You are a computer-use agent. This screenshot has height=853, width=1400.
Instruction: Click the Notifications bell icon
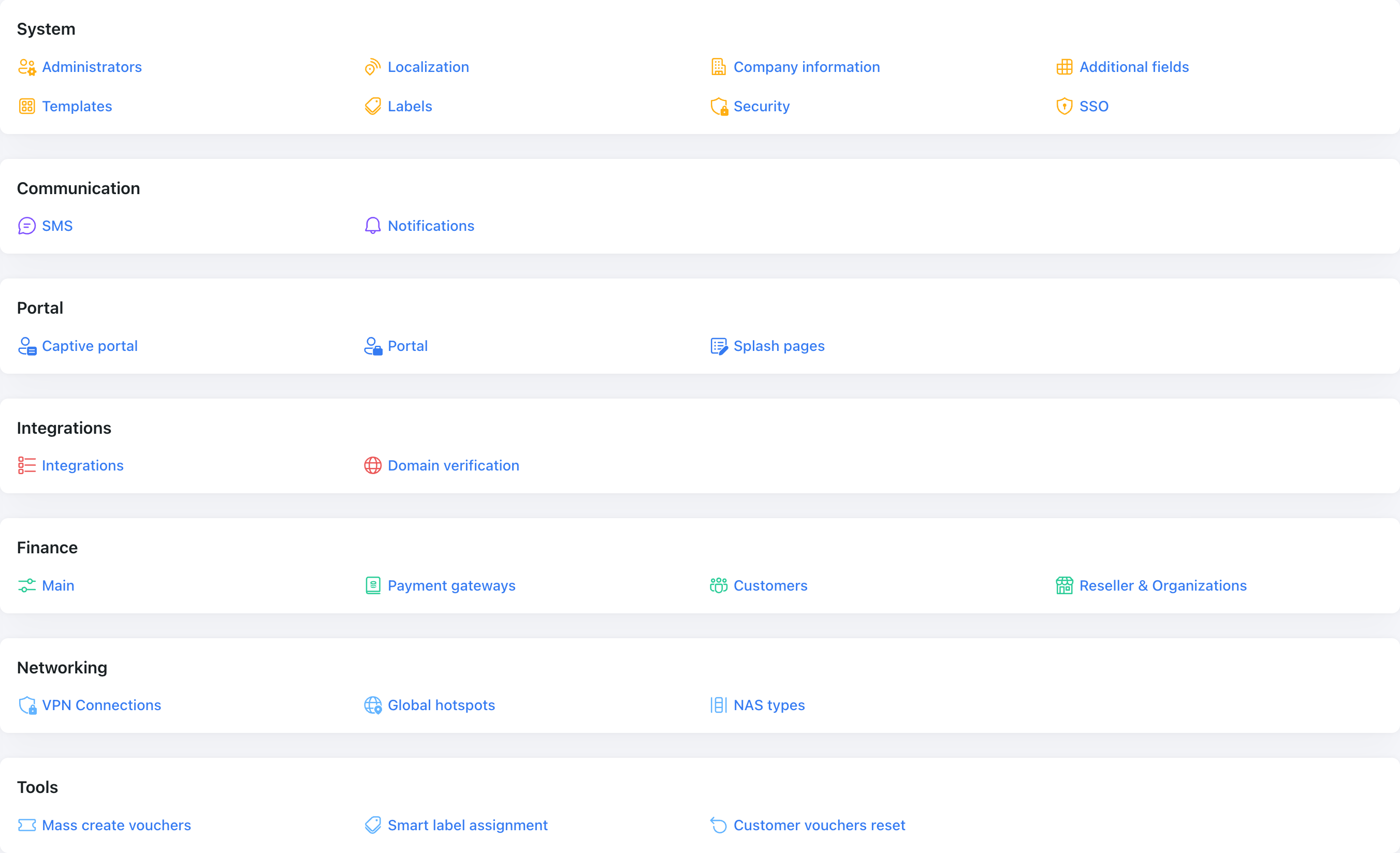(x=373, y=226)
